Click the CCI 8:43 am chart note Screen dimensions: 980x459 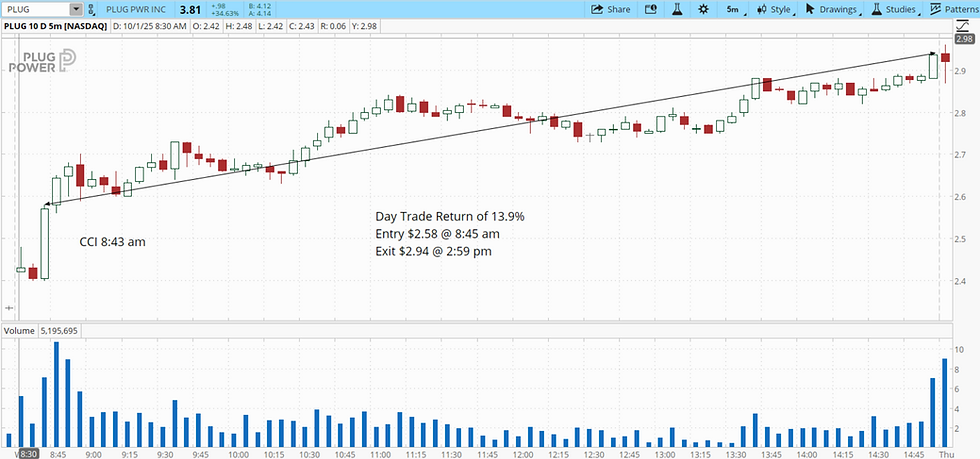click(112, 242)
